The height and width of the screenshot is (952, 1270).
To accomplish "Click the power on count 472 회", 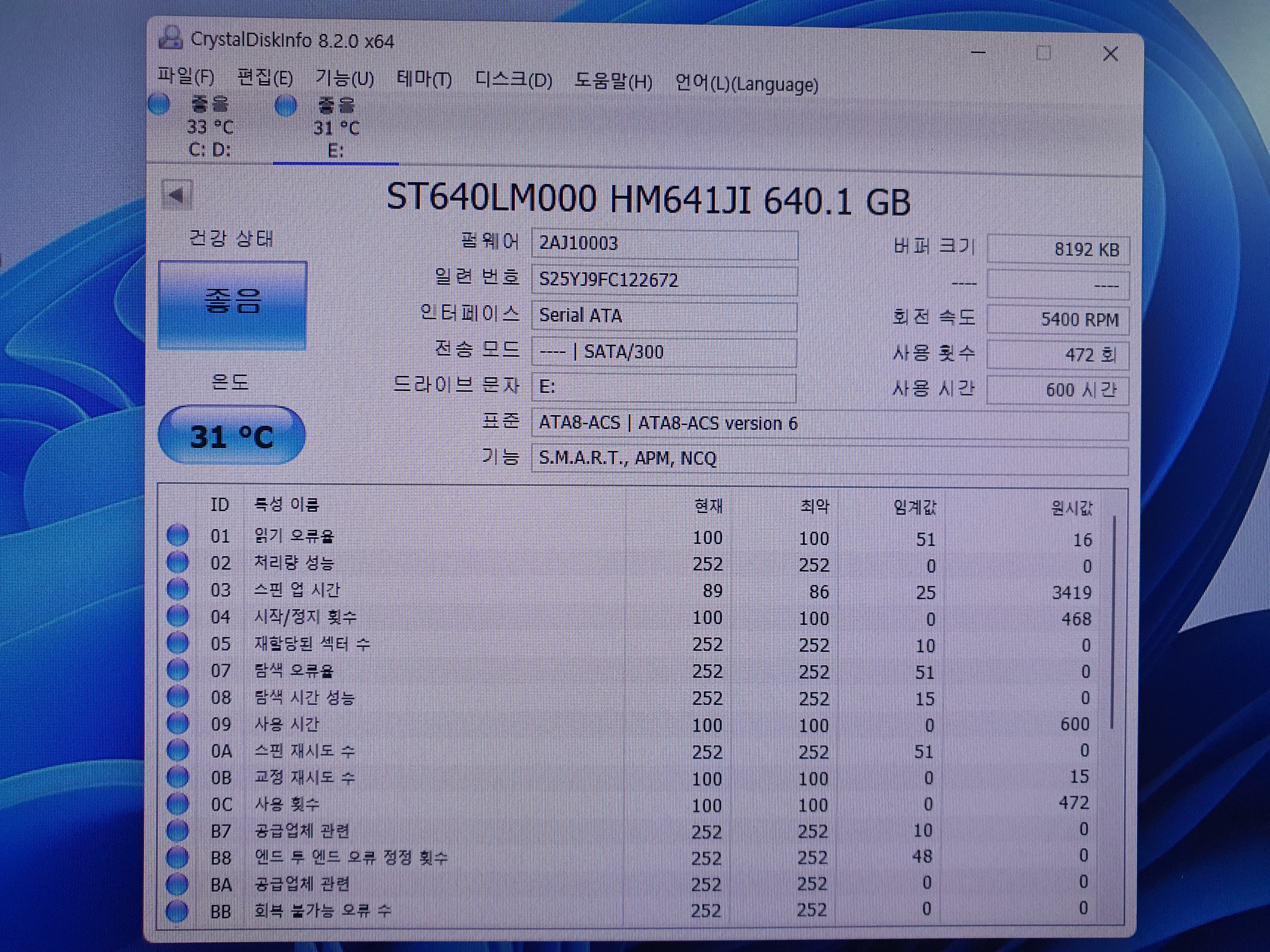I will coord(1058,354).
